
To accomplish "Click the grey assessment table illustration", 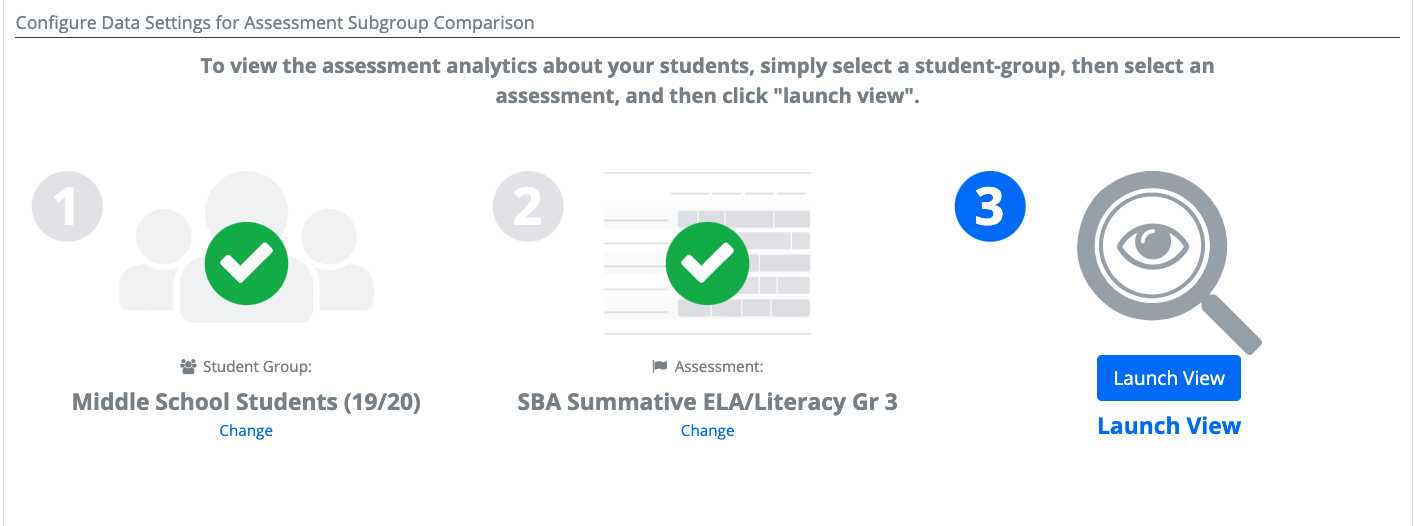I will 707,253.
